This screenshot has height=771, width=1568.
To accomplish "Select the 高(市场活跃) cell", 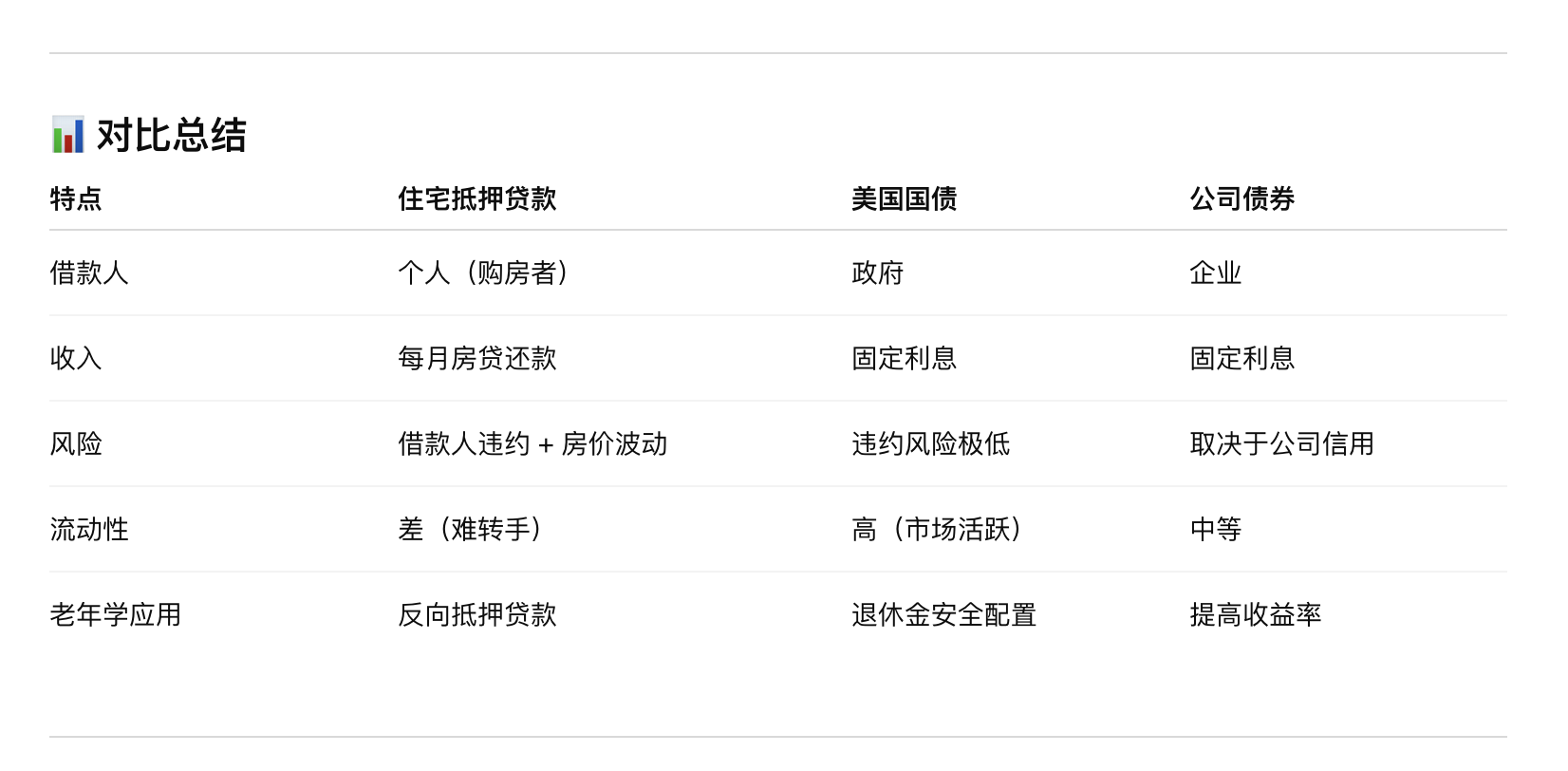I will (937, 529).
